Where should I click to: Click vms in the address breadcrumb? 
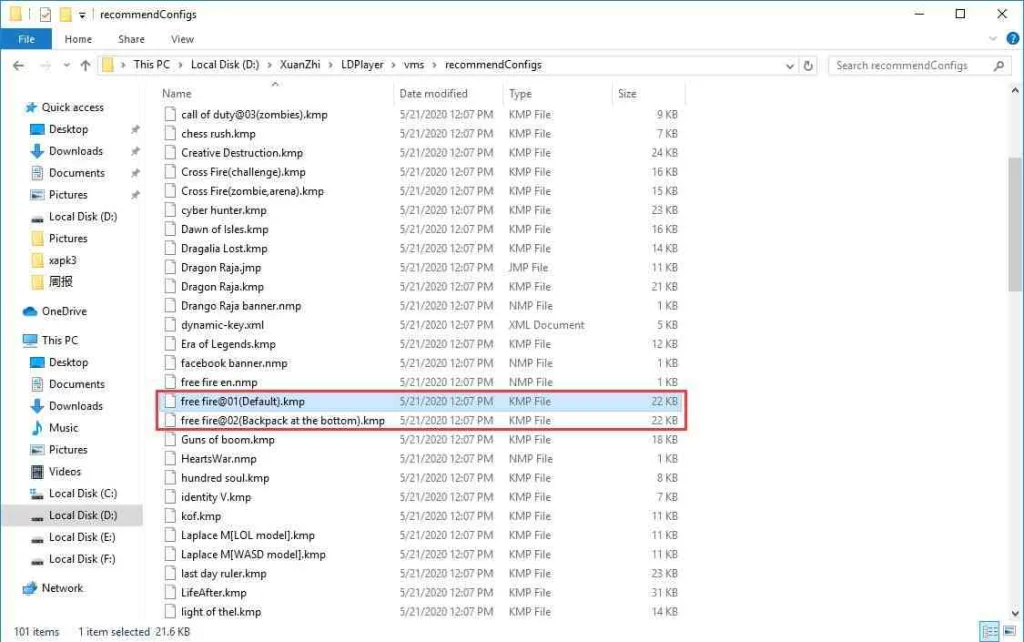(x=413, y=65)
